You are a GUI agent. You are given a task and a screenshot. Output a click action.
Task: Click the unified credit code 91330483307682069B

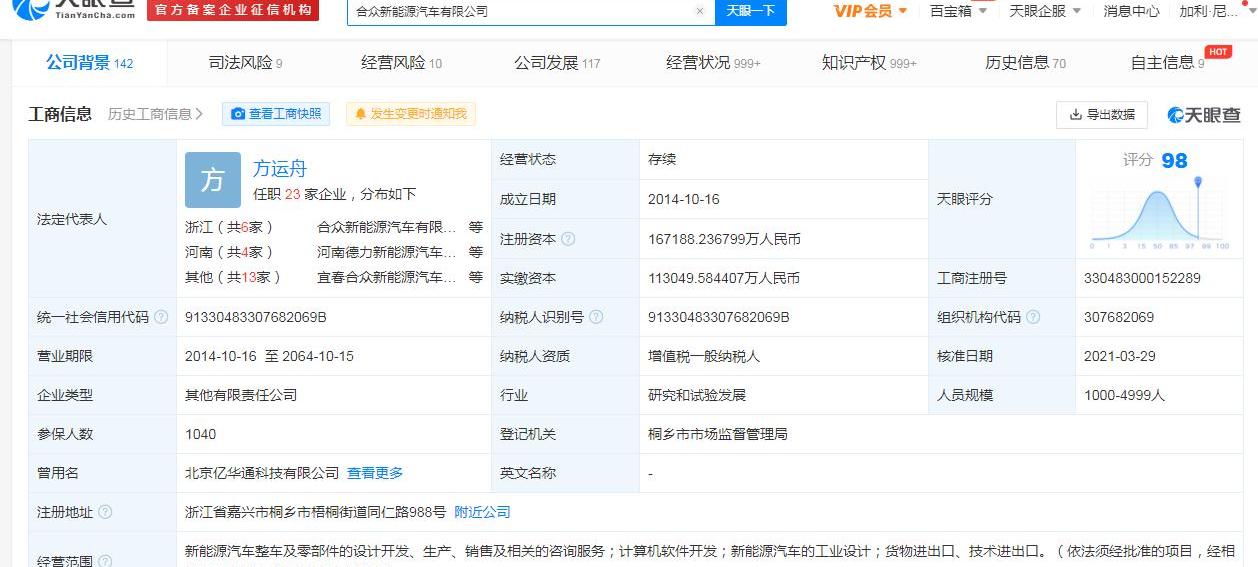tap(256, 317)
